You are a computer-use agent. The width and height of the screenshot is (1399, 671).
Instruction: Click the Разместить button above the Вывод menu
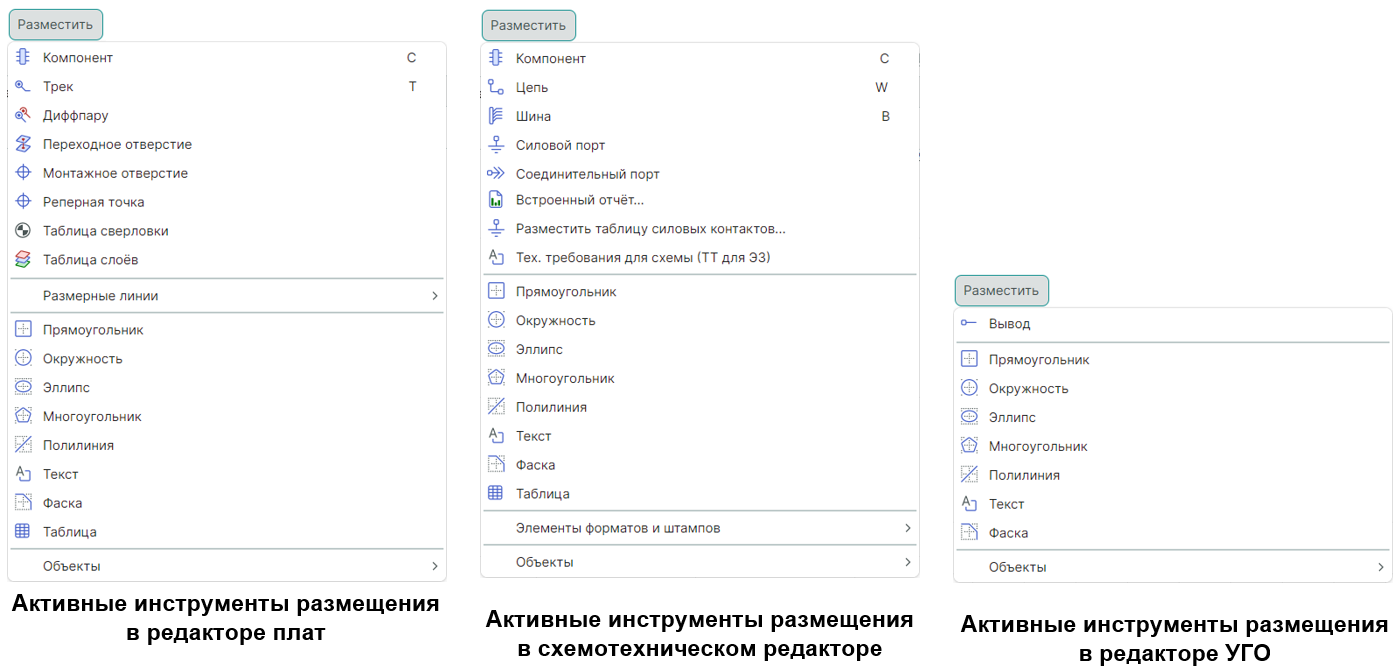click(x=1001, y=291)
